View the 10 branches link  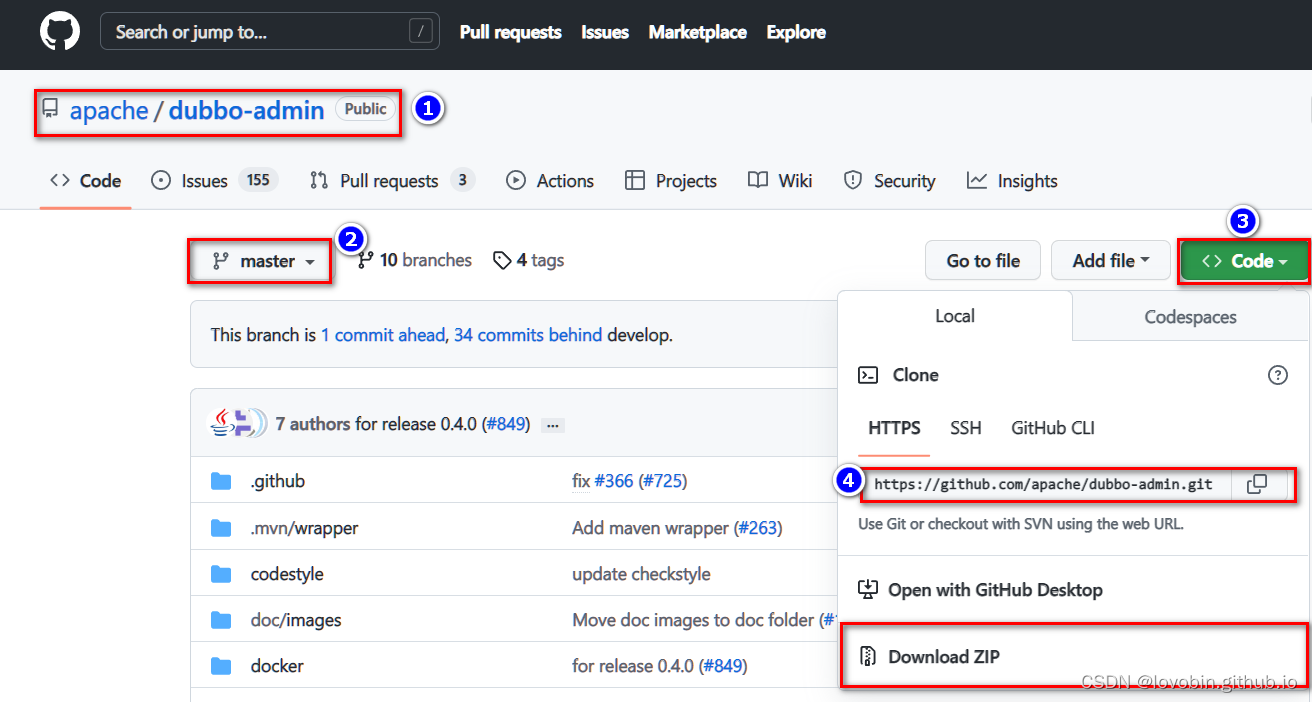[415, 260]
